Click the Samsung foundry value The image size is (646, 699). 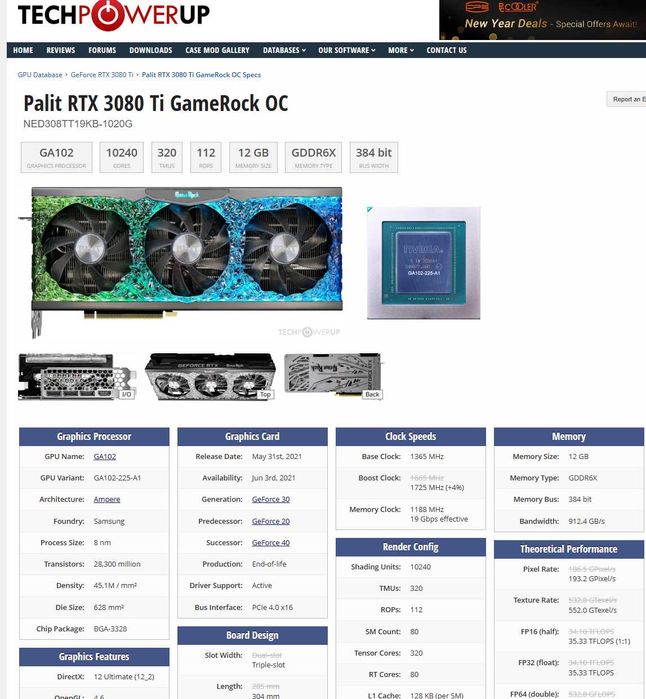pyautogui.click(x=109, y=521)
